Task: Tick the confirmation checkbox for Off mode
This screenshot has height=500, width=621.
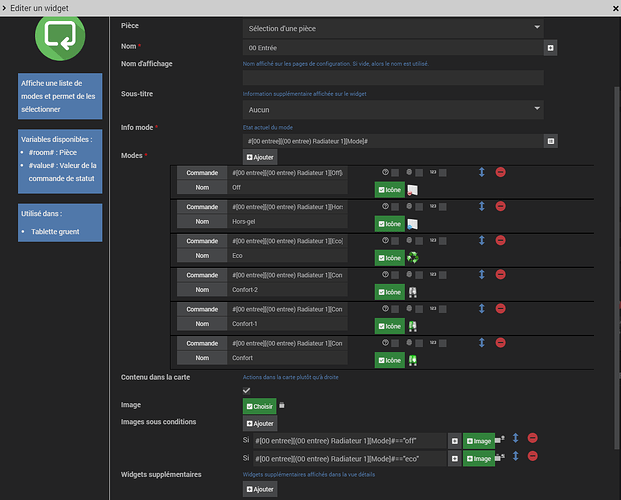Action: pos(395,173)
